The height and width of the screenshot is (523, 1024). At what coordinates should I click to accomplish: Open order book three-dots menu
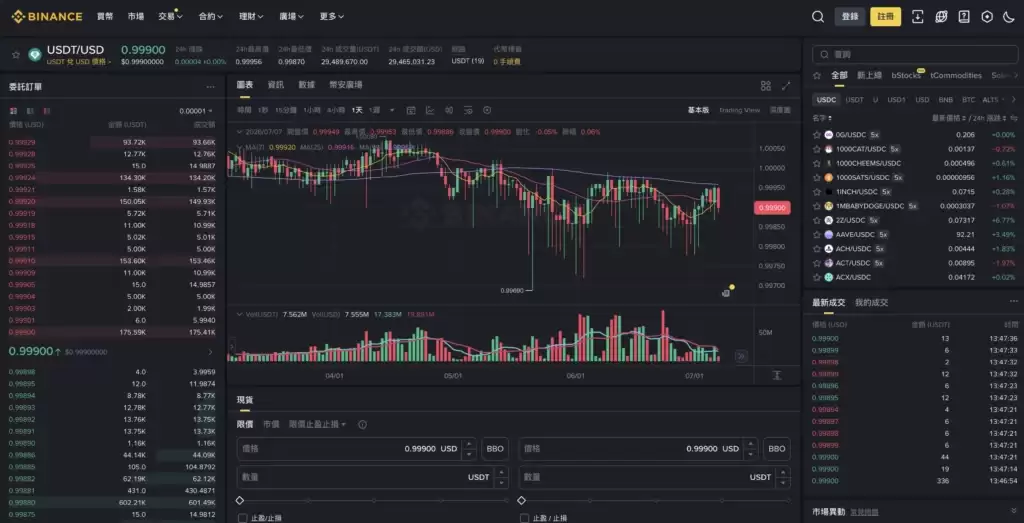(210, 87)
